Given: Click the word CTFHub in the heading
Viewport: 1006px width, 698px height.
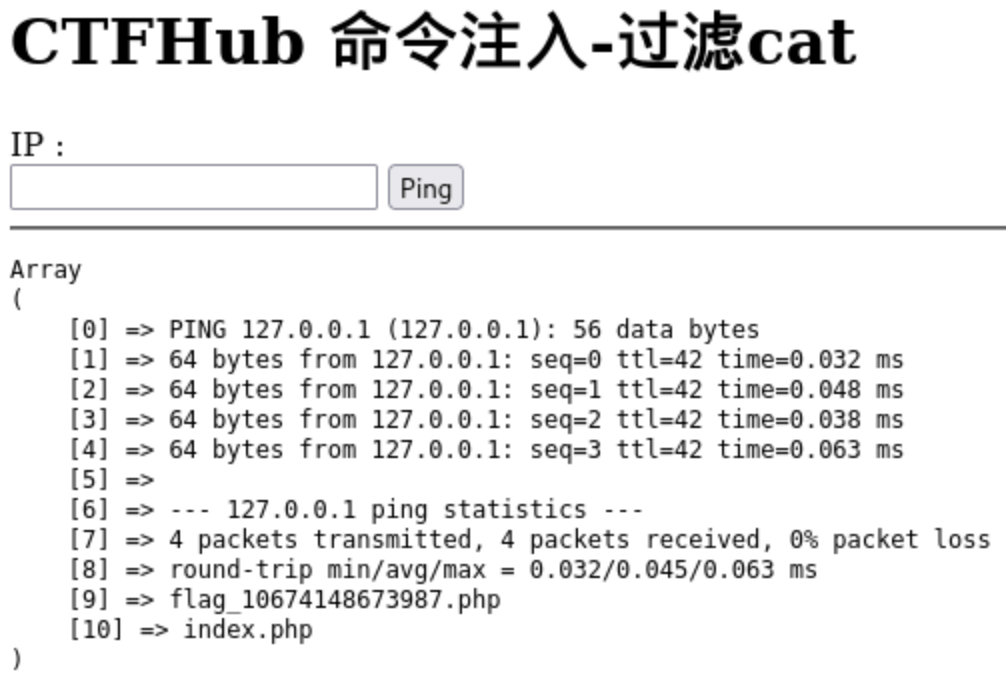Looking at the screenshot, I should click(156, 43).
